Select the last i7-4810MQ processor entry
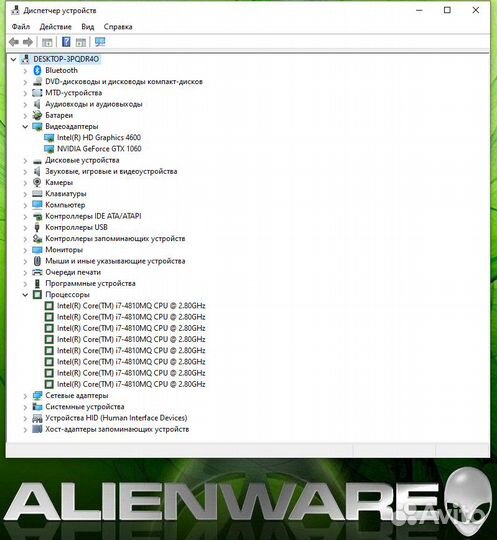 131,384
